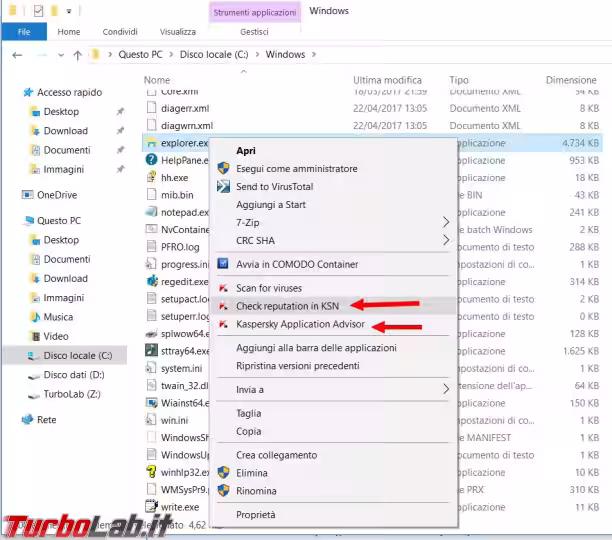Click the VirusTotal icon in context menu
Image resolution: width=612 pixels, height=540 pixels.
point(222,187)
